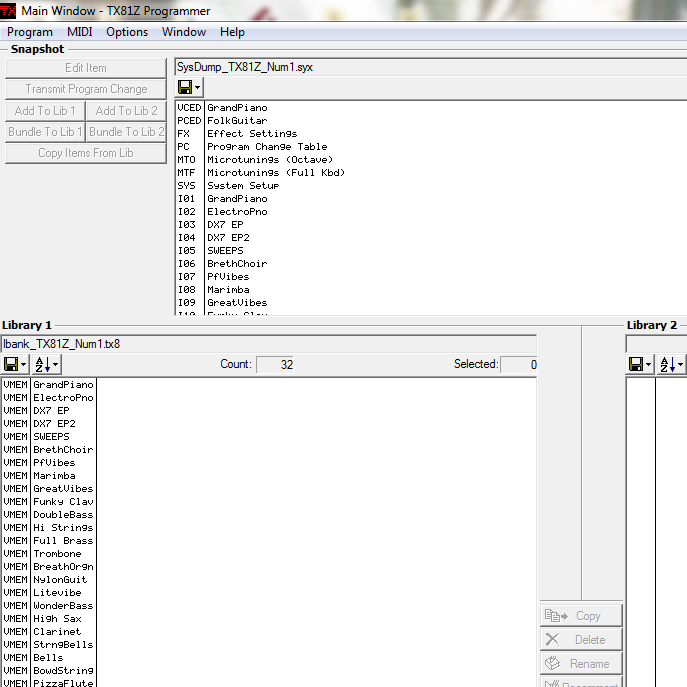
Task: Open the Options menu
Action: click(x=127, y=32)
